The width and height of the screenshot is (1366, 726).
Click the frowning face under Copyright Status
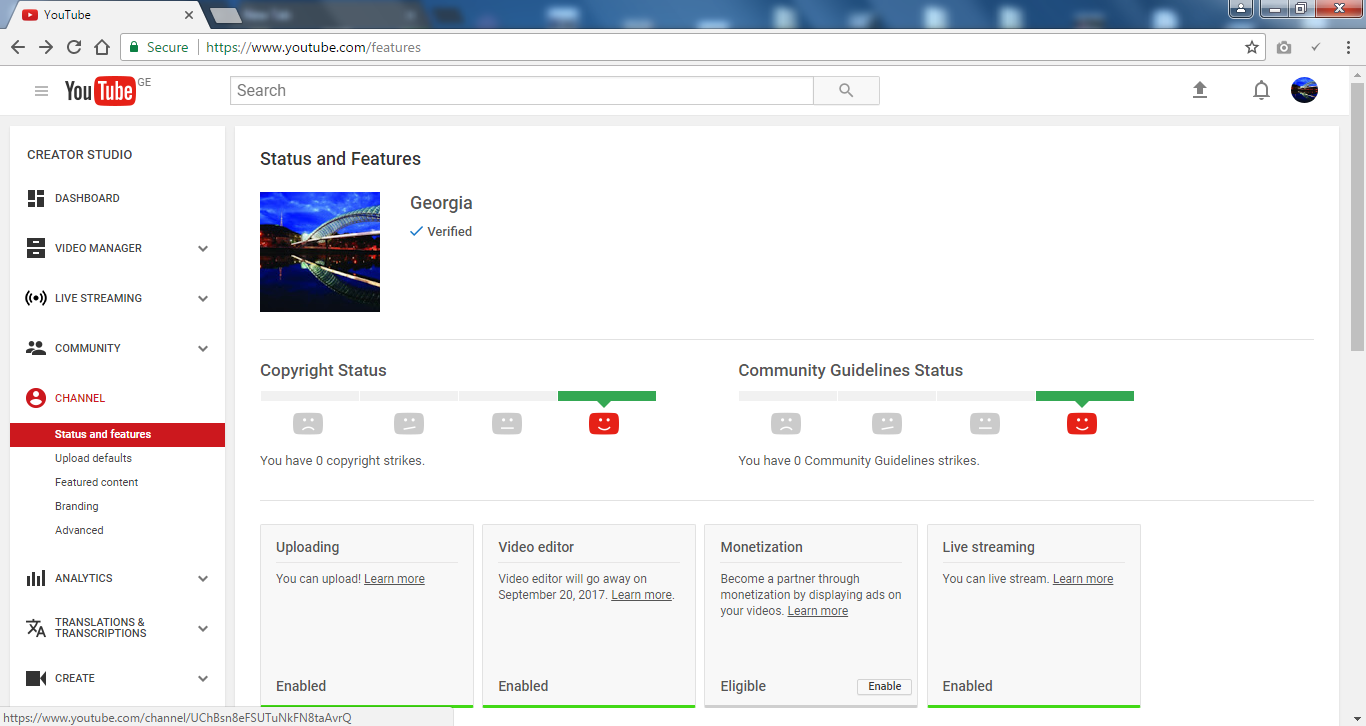point(308,423)
